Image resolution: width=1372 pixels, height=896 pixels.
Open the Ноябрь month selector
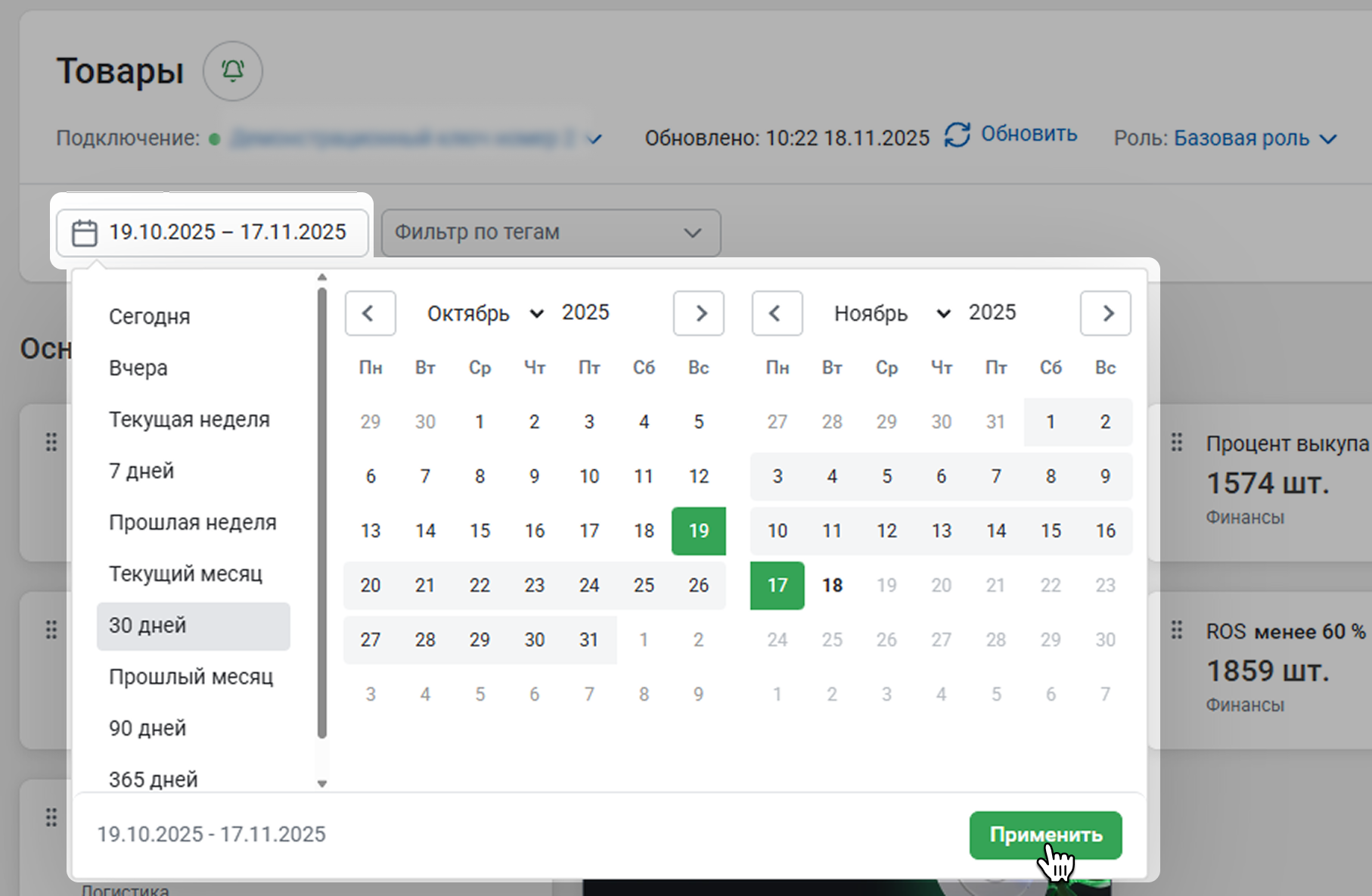tap(891, 313)
